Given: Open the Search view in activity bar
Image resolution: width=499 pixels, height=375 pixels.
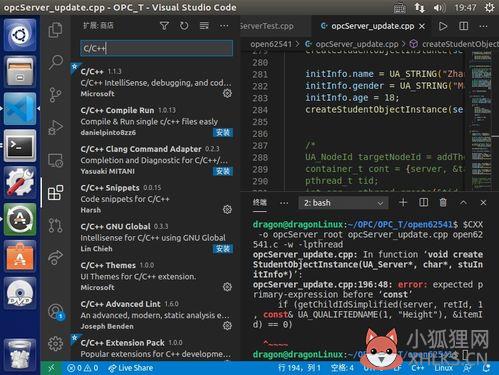Looking at the screenshot, I should (55, 62).
